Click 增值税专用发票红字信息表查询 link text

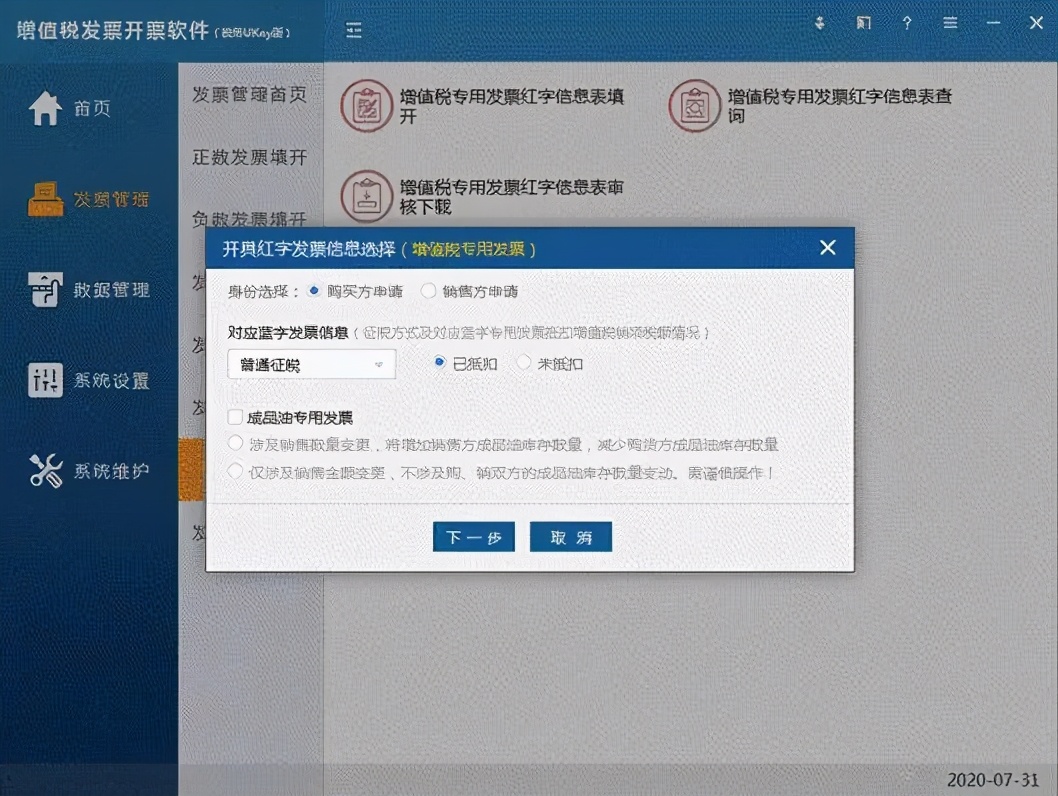839,106
